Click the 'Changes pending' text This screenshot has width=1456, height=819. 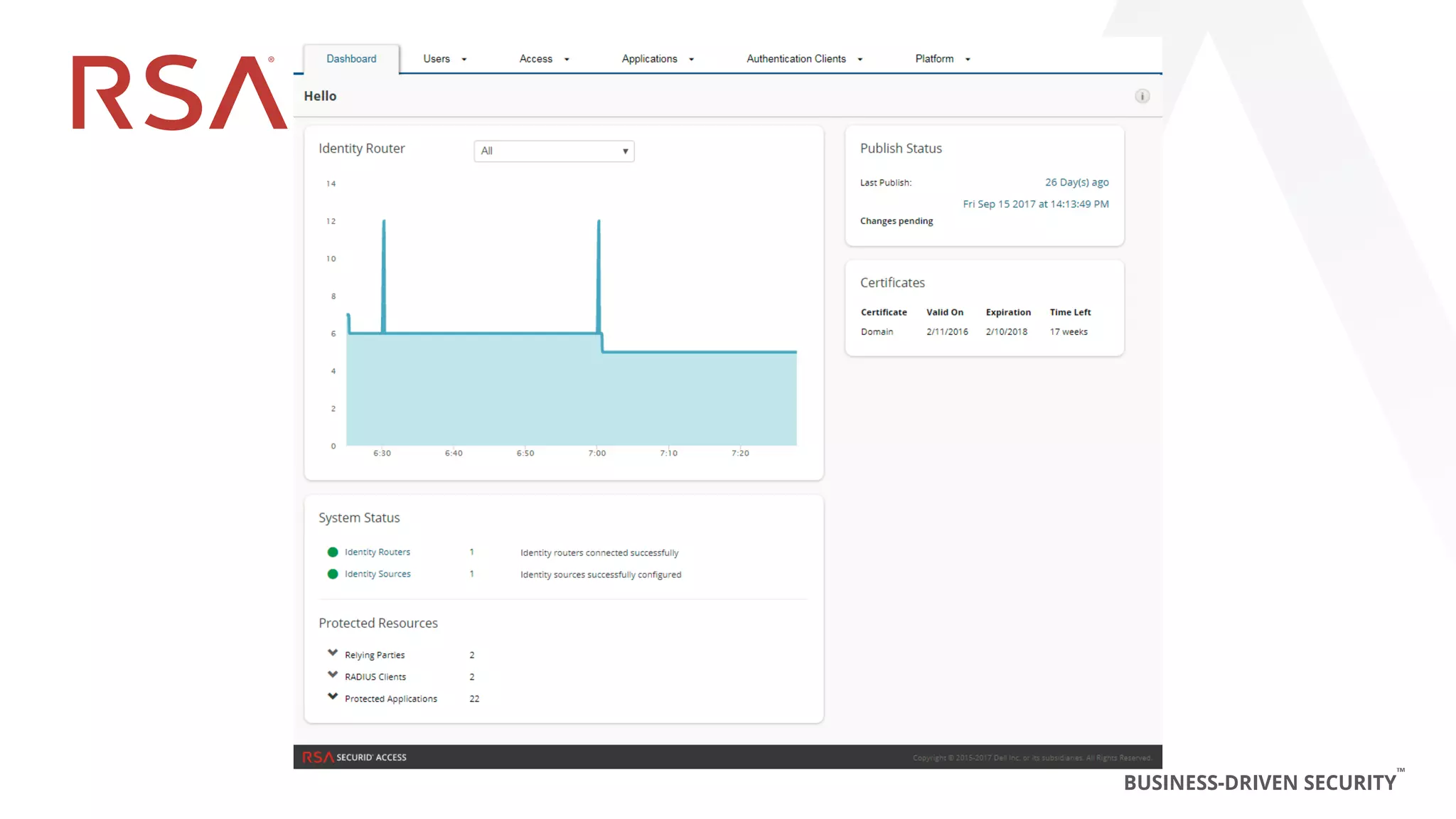click(x=896, y=221)
